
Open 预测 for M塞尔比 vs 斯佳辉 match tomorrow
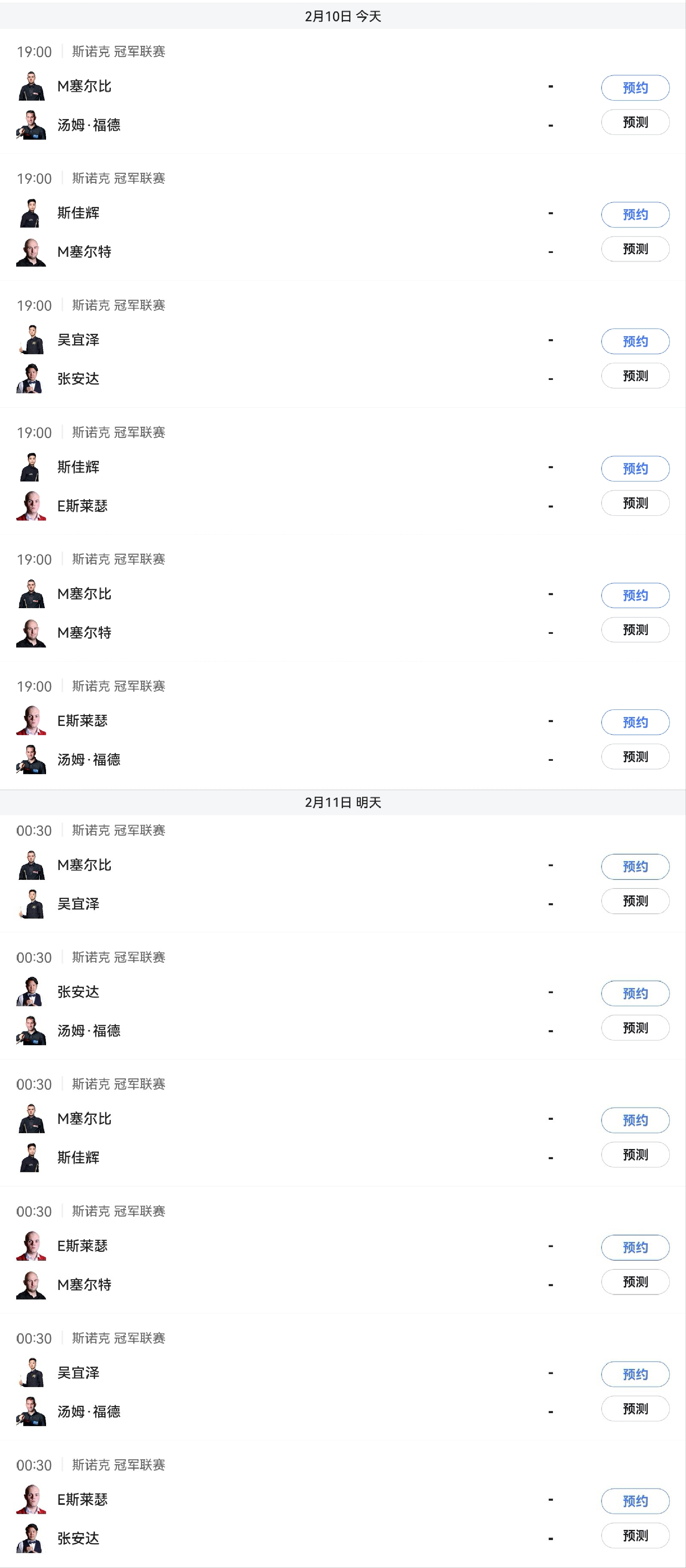(635, 1155)
